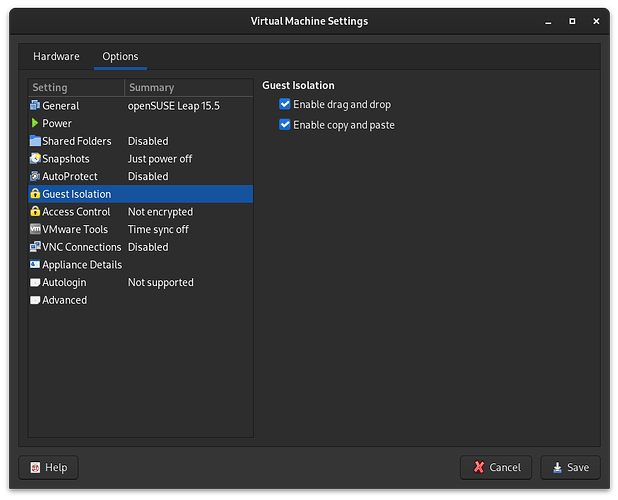The width and height of the screenshot is (618, 500).
Task: Select the Autologin row
Action: [64, 283]
